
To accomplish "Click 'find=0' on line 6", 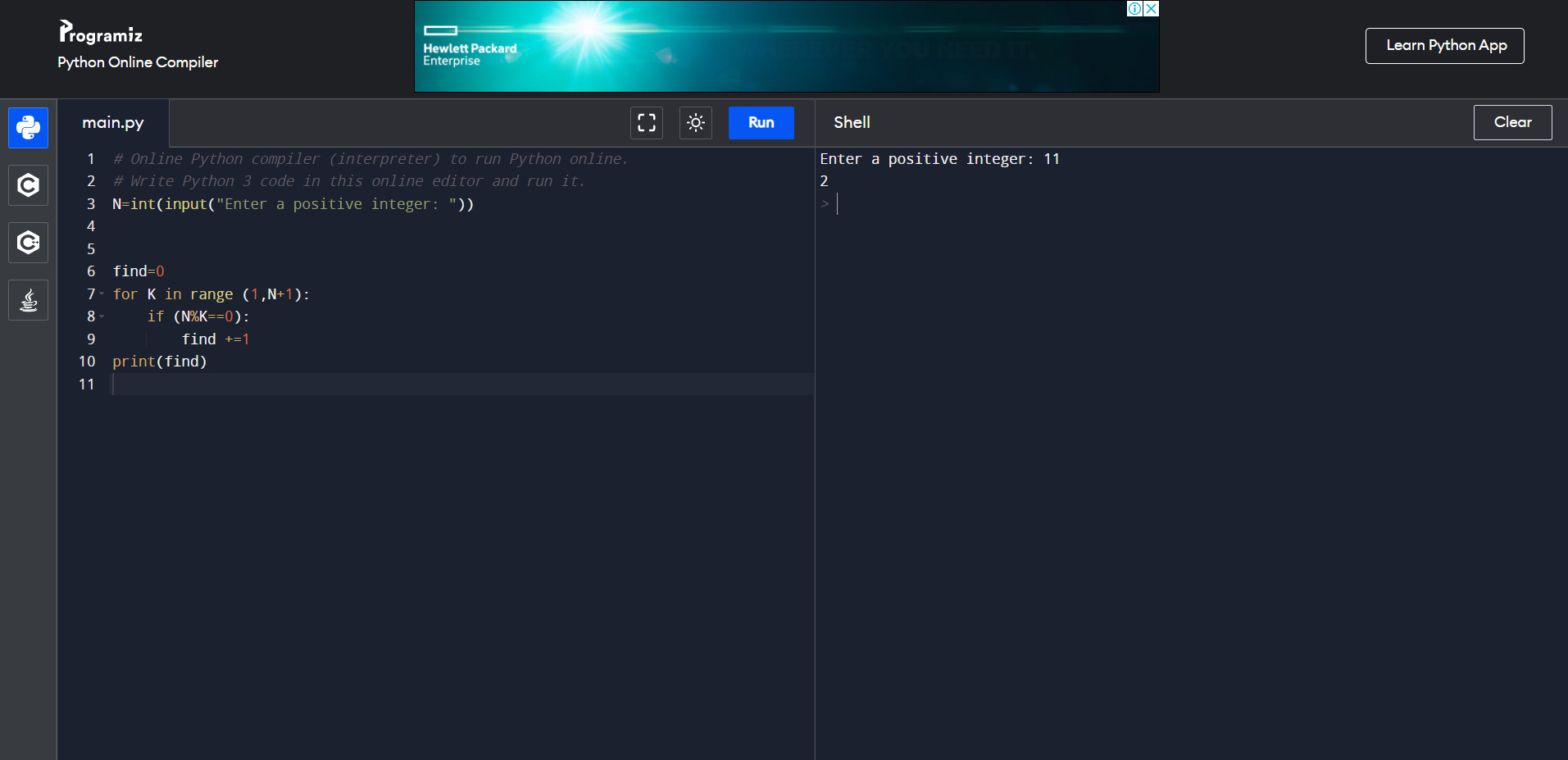I will pyautogui.click(x=139, y=271).
